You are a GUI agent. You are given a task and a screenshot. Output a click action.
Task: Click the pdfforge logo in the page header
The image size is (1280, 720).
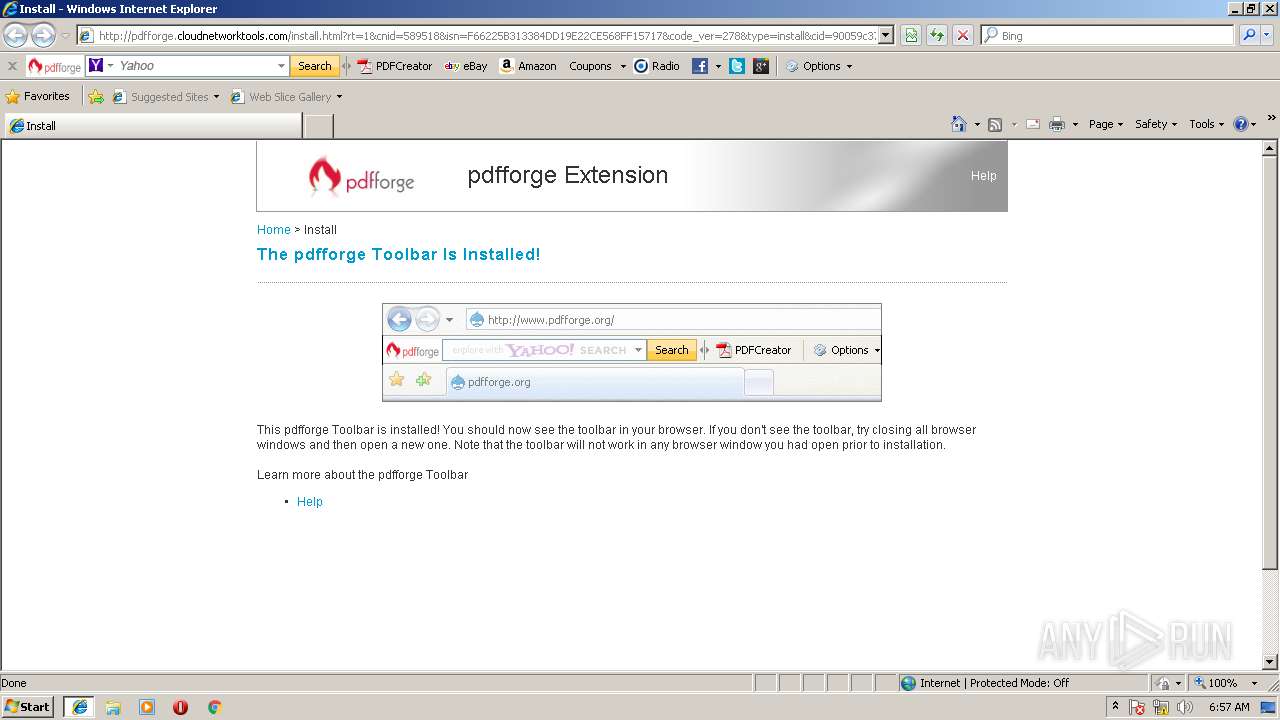360,178
